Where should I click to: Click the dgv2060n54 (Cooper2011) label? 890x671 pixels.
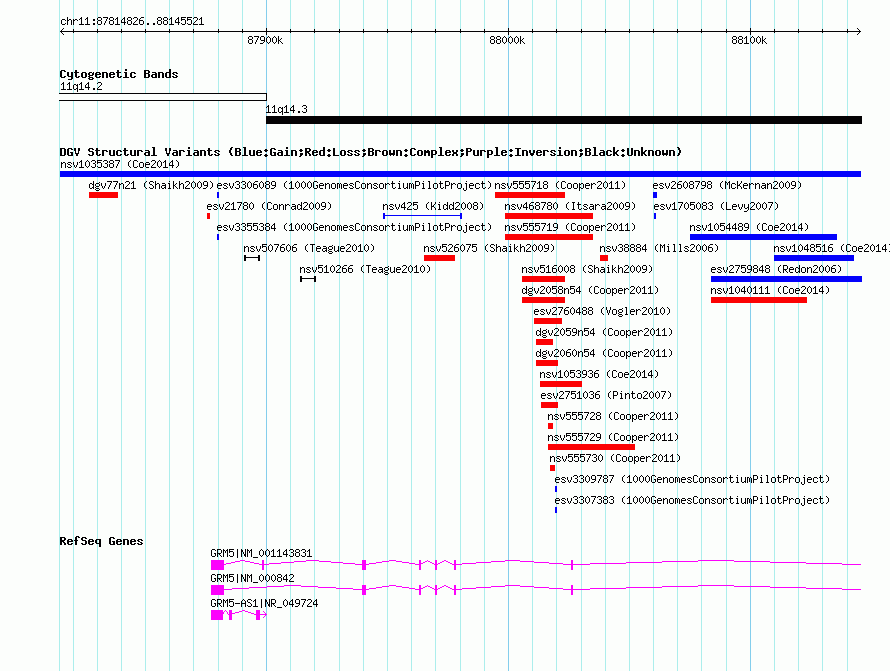tap(604, 353)
